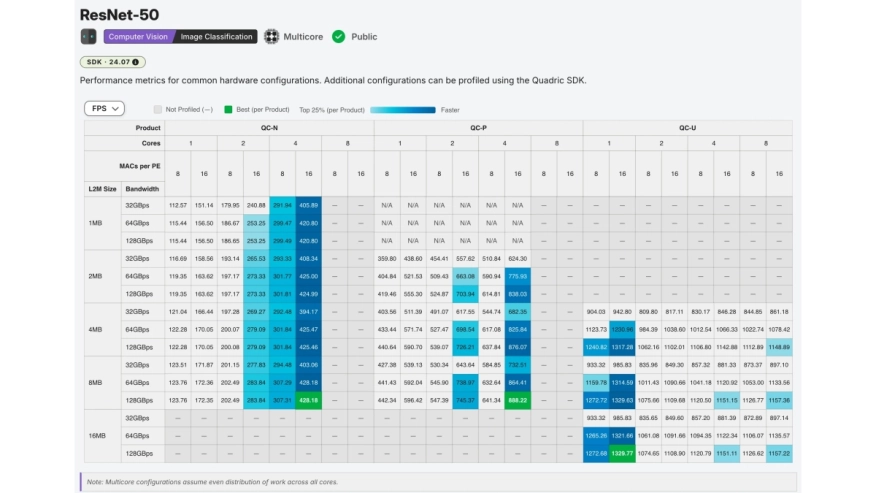This screenshot has height=493, width=876.
Task: Click the green Public checkmark icon
Action: pos(339,36)
